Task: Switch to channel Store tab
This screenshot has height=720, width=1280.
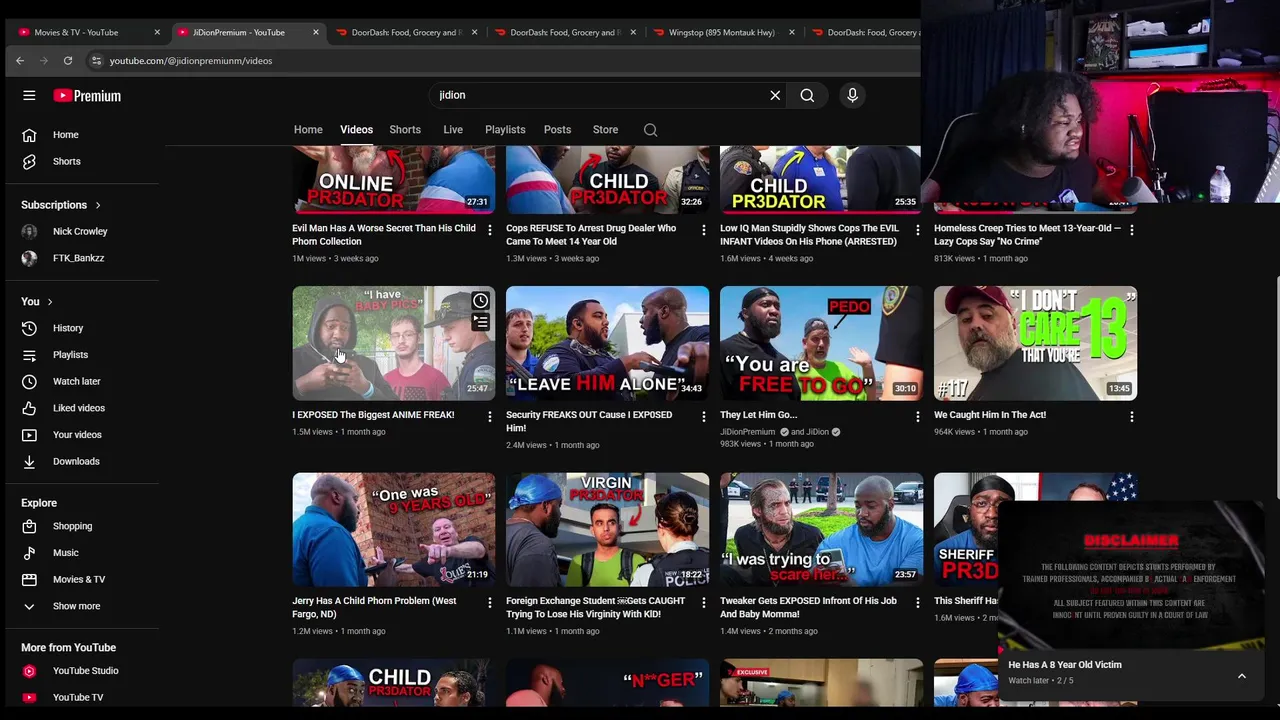Action: tap(605, 130)
